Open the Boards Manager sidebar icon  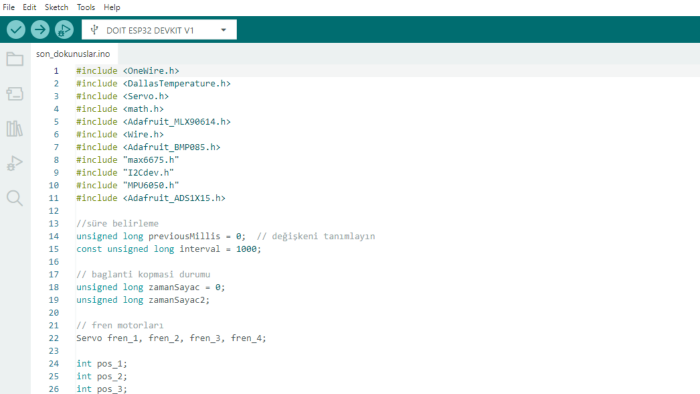click(x=15, y=94)
